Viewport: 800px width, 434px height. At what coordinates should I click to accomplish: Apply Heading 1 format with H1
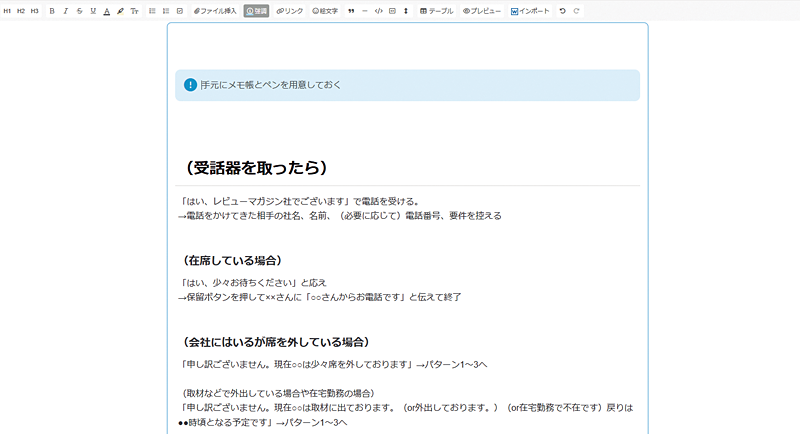(8, 11)
